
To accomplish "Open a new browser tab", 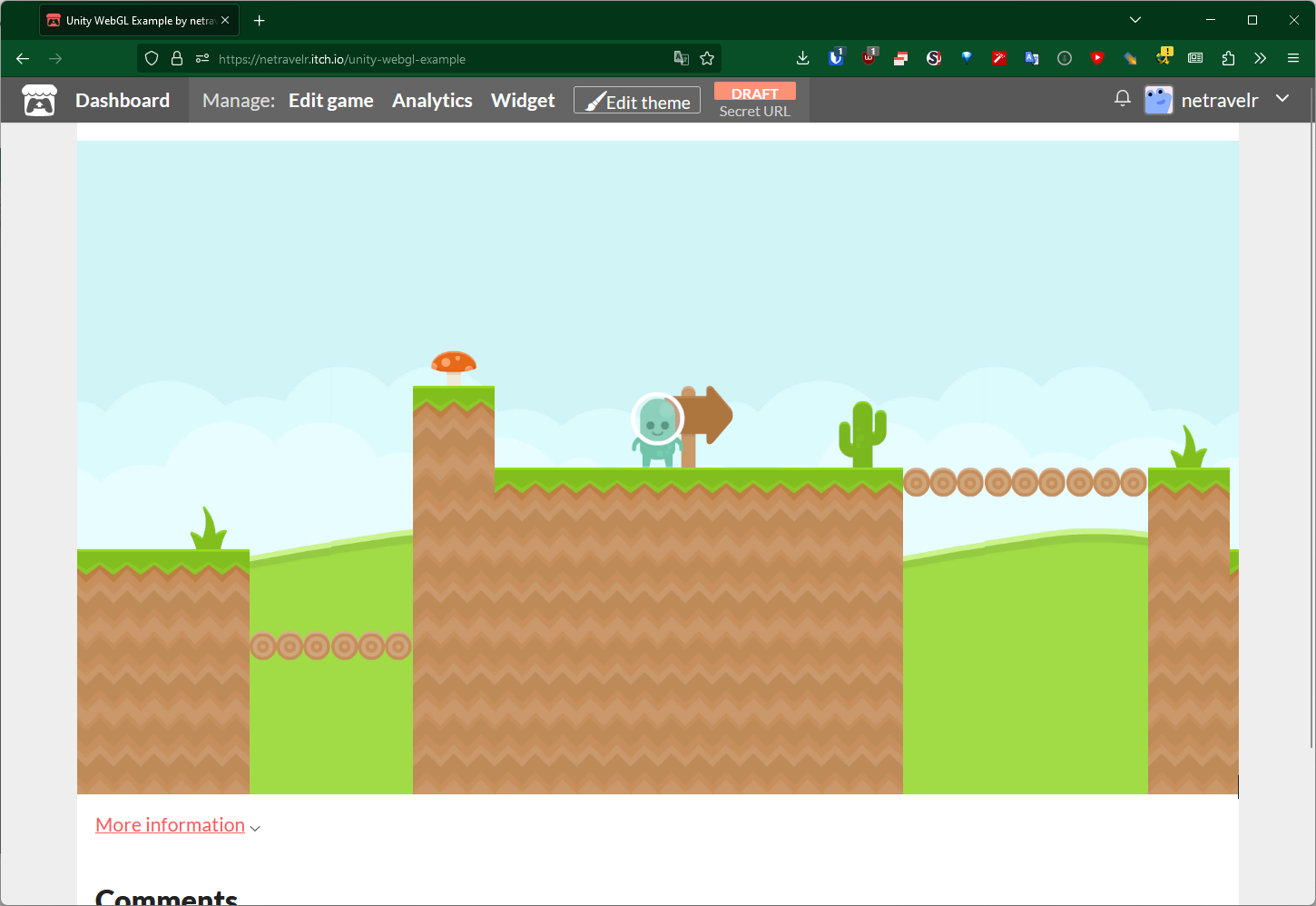I will [260, 20].
